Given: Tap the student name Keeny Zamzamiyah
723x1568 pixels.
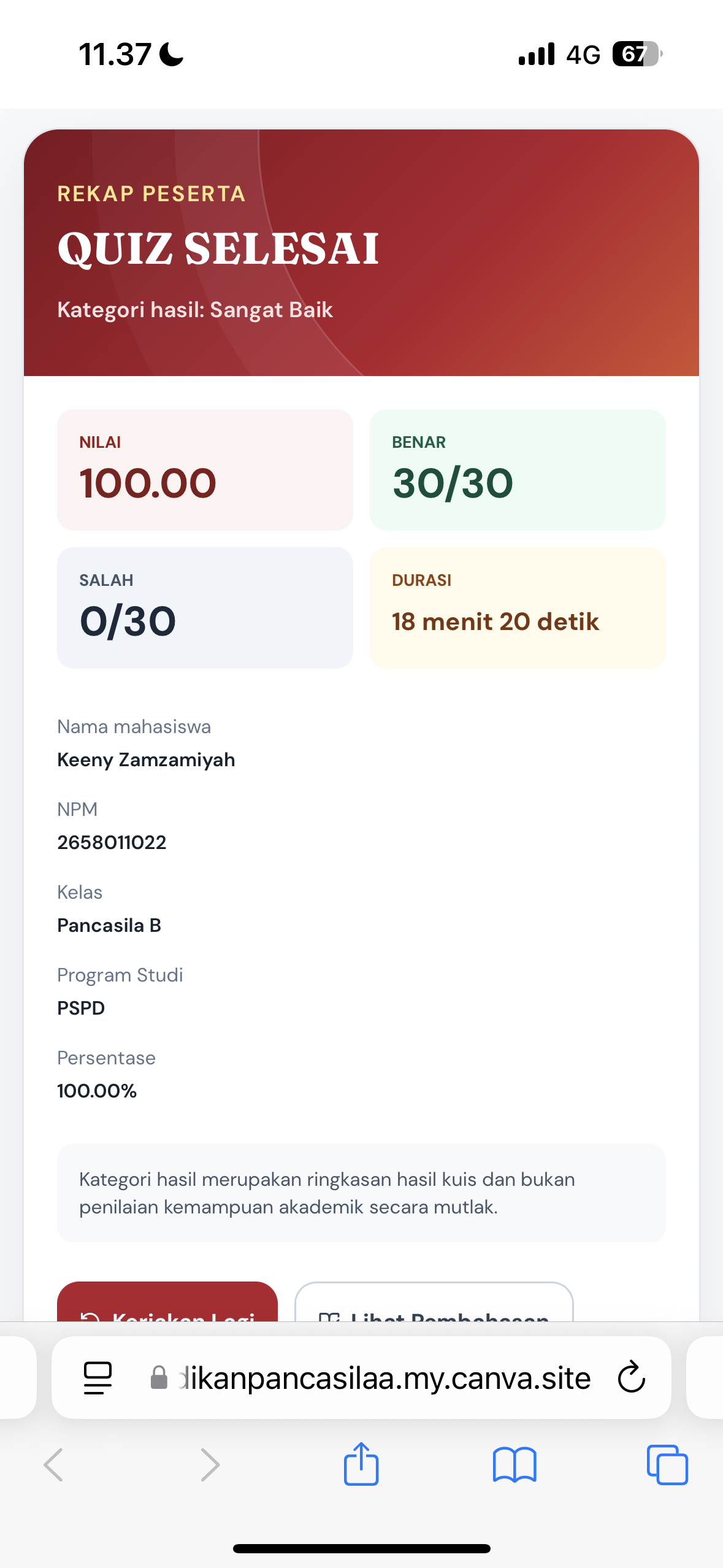Looking at the screenshot, I should [146, 760].
